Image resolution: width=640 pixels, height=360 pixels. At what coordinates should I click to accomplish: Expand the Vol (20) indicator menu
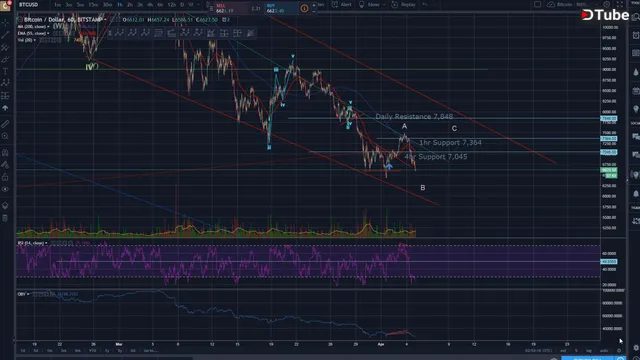(x=35, y=40)
